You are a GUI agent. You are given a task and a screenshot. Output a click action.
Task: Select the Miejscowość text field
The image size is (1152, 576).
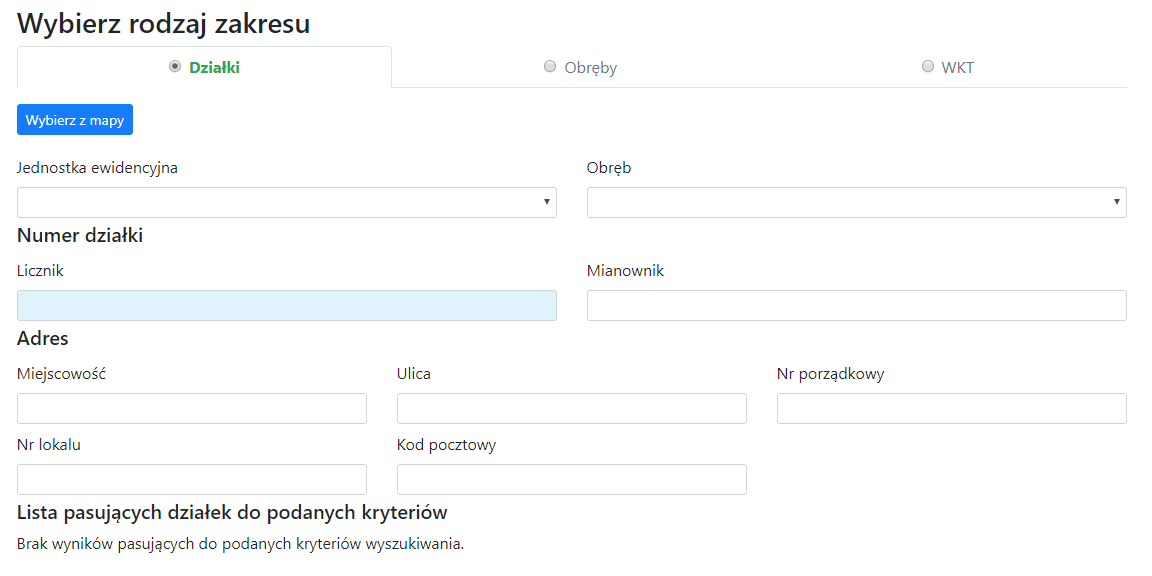191,408
